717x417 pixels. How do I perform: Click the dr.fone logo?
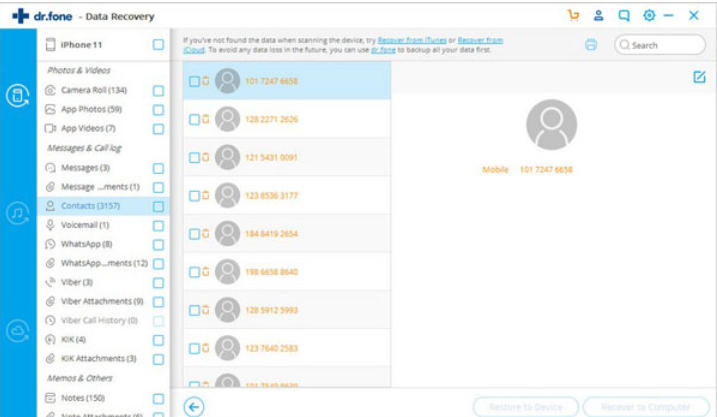tap(42, 16)
